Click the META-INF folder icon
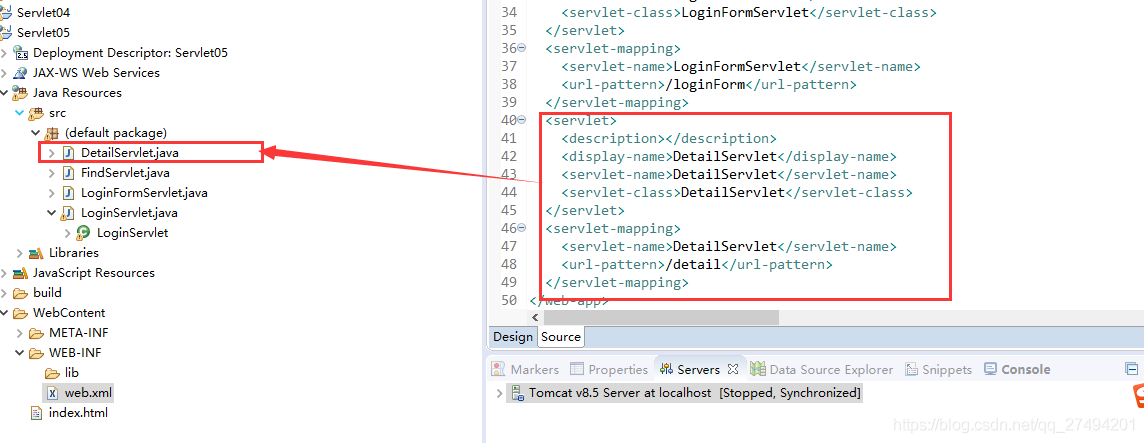Screen dimensions: 1144x443 coord(36,333)
